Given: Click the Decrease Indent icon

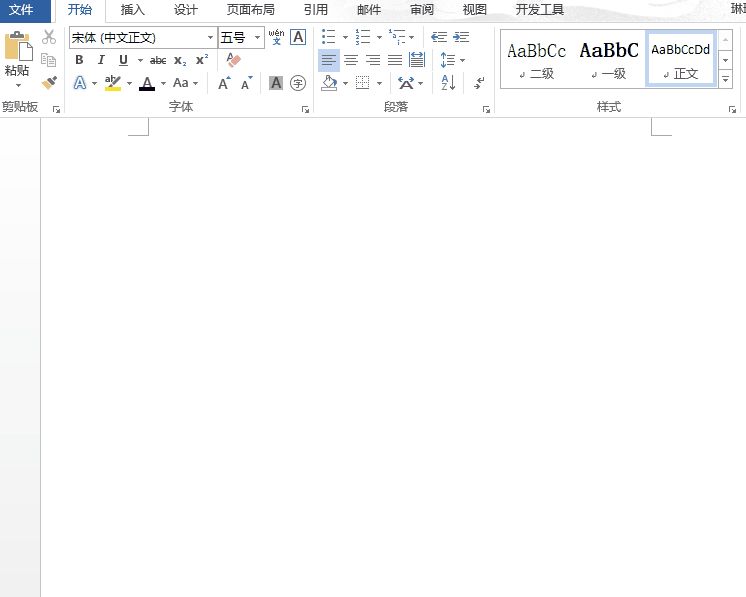Looking at the screenshot, I should (438, 37).
